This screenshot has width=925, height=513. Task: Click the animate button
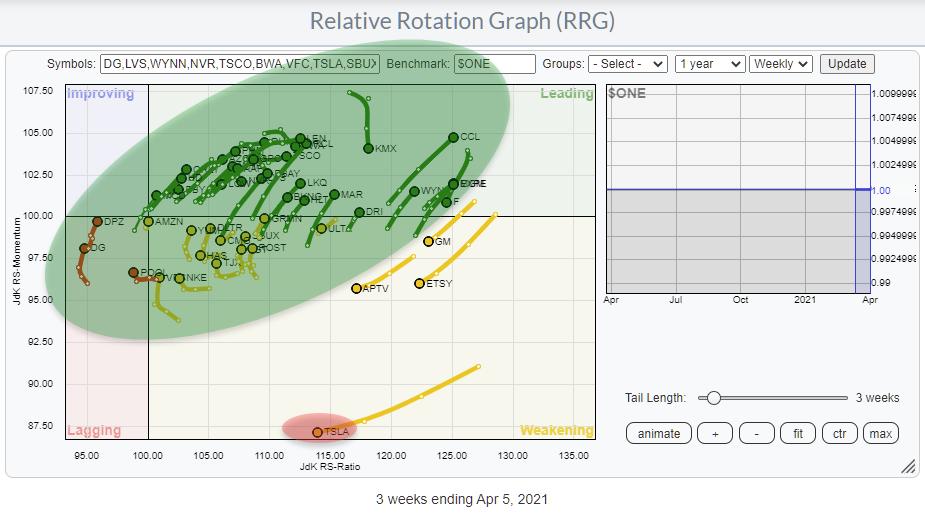tap(659, 433)
